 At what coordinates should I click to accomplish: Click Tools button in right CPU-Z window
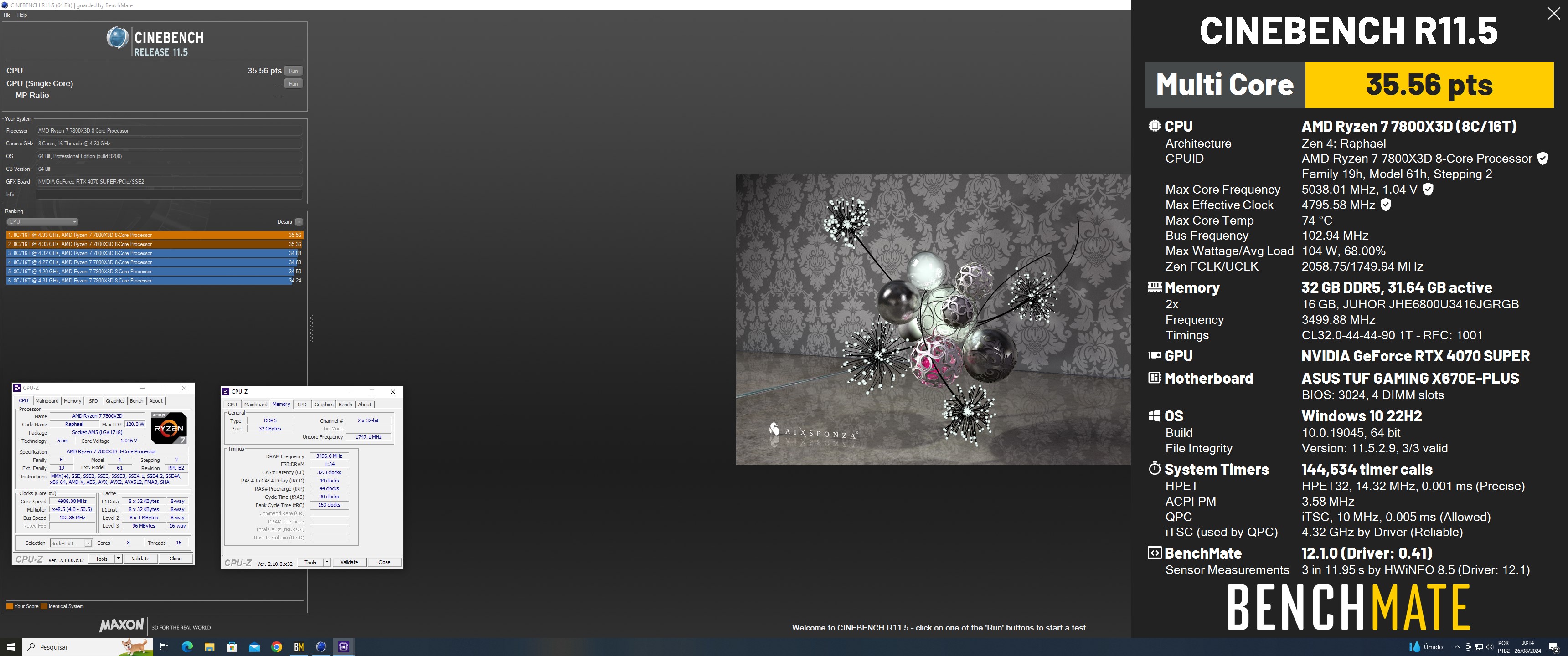pyautogui.click(x=310, y=562)
